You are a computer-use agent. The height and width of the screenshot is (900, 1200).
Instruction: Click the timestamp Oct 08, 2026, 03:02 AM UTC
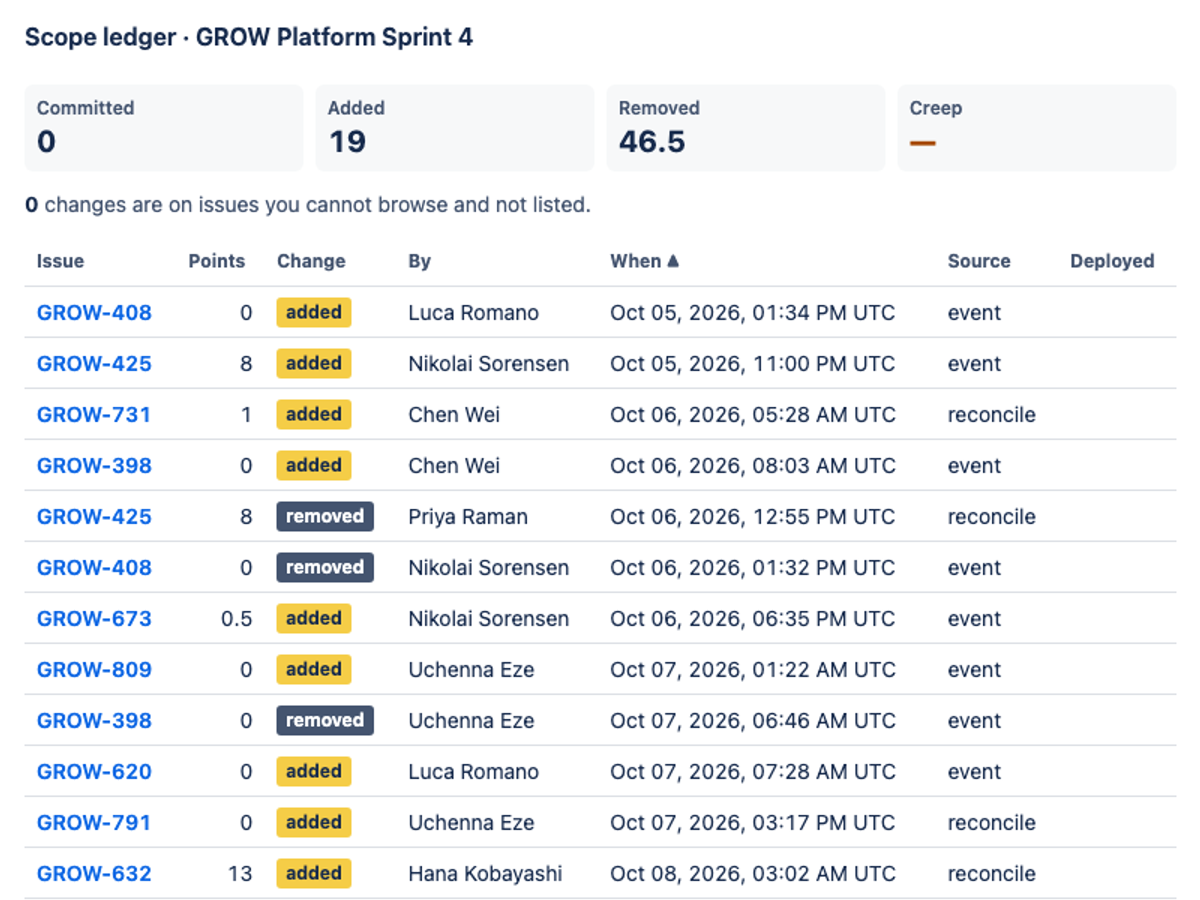tap(752, 873)
